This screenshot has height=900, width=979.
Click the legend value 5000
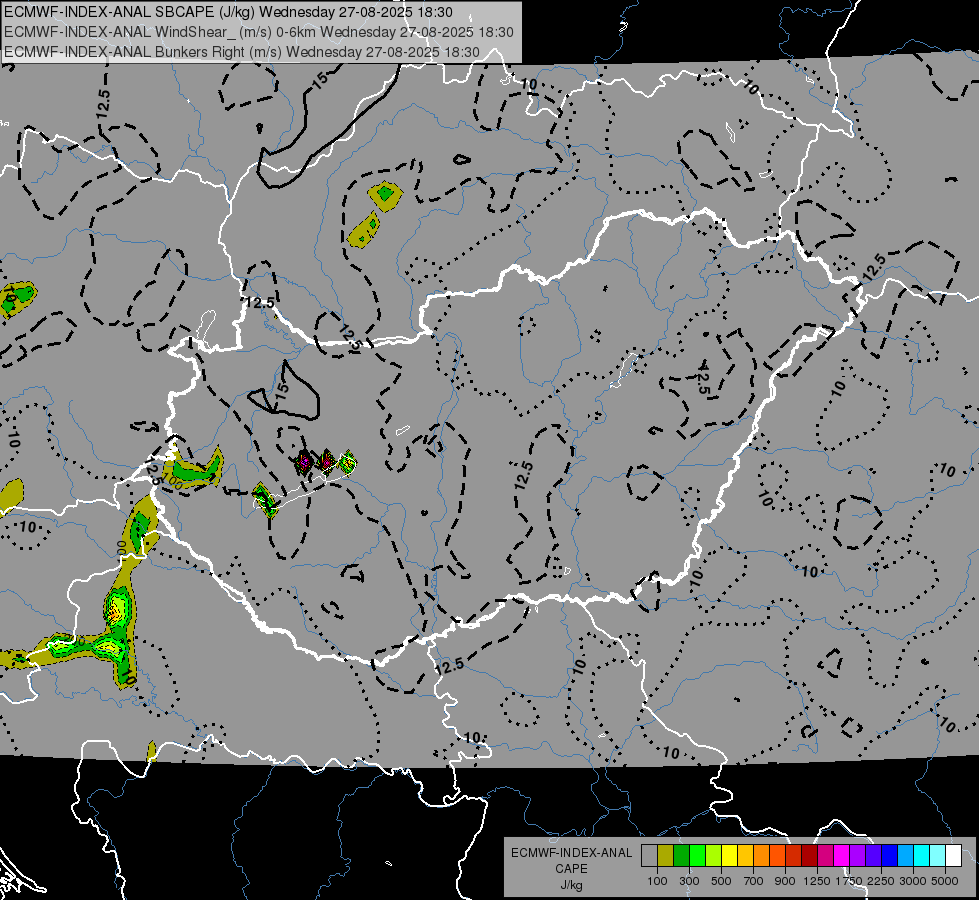[945, 881]
